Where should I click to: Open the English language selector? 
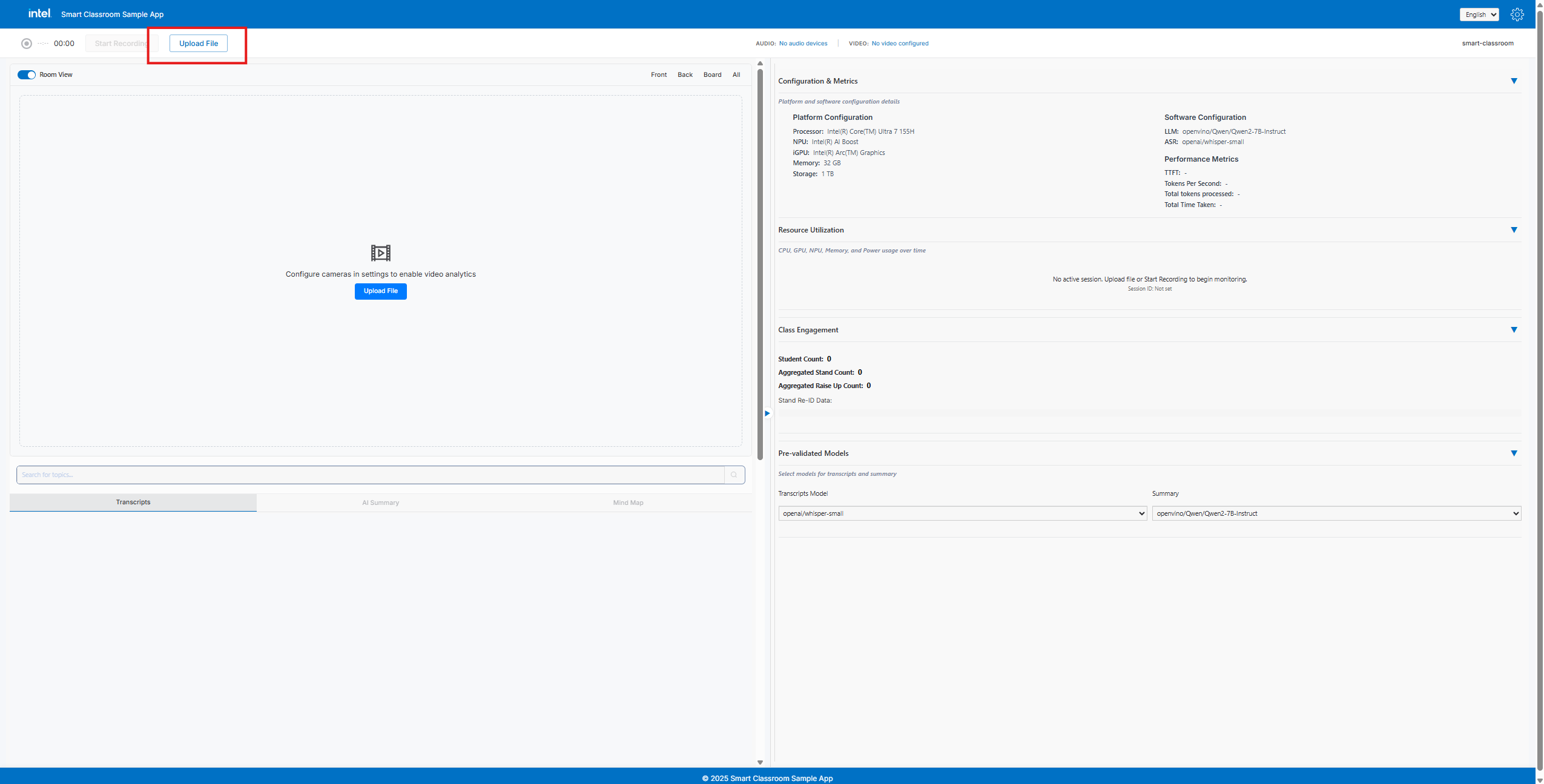(1479, 15)
